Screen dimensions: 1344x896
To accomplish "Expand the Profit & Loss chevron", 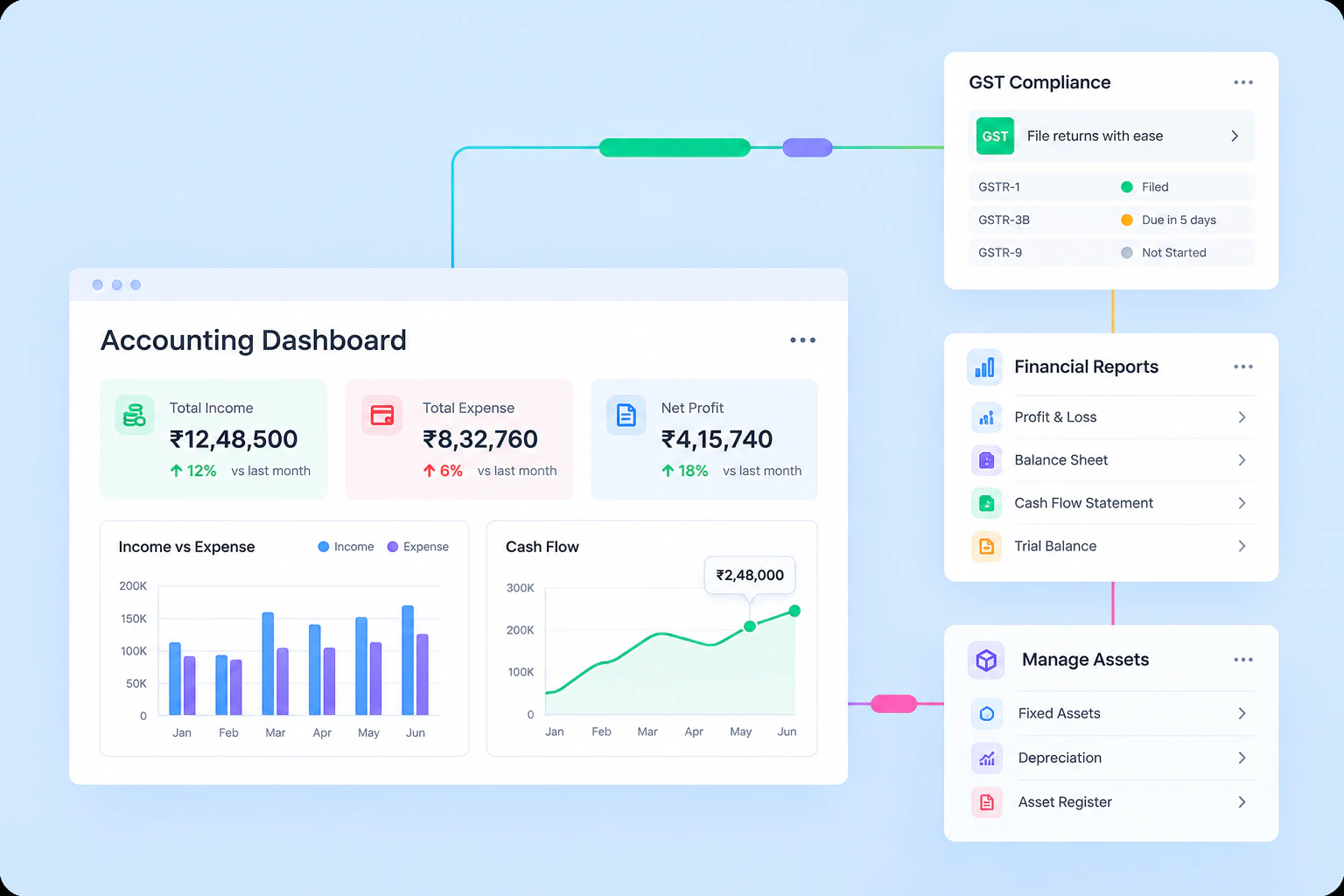I will [1242, 417].
